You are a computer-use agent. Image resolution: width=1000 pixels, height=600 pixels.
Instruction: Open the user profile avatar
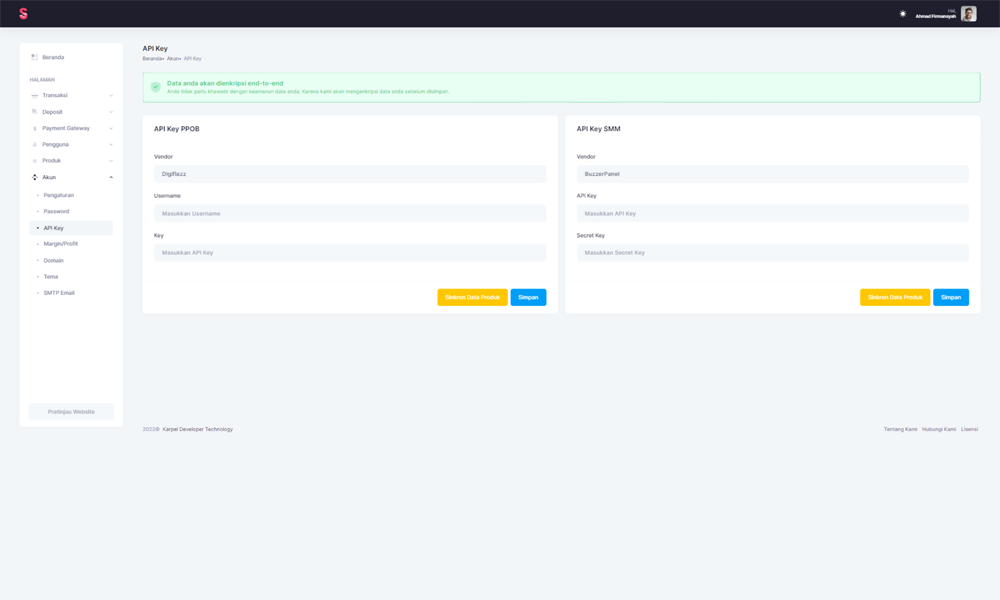968,14
